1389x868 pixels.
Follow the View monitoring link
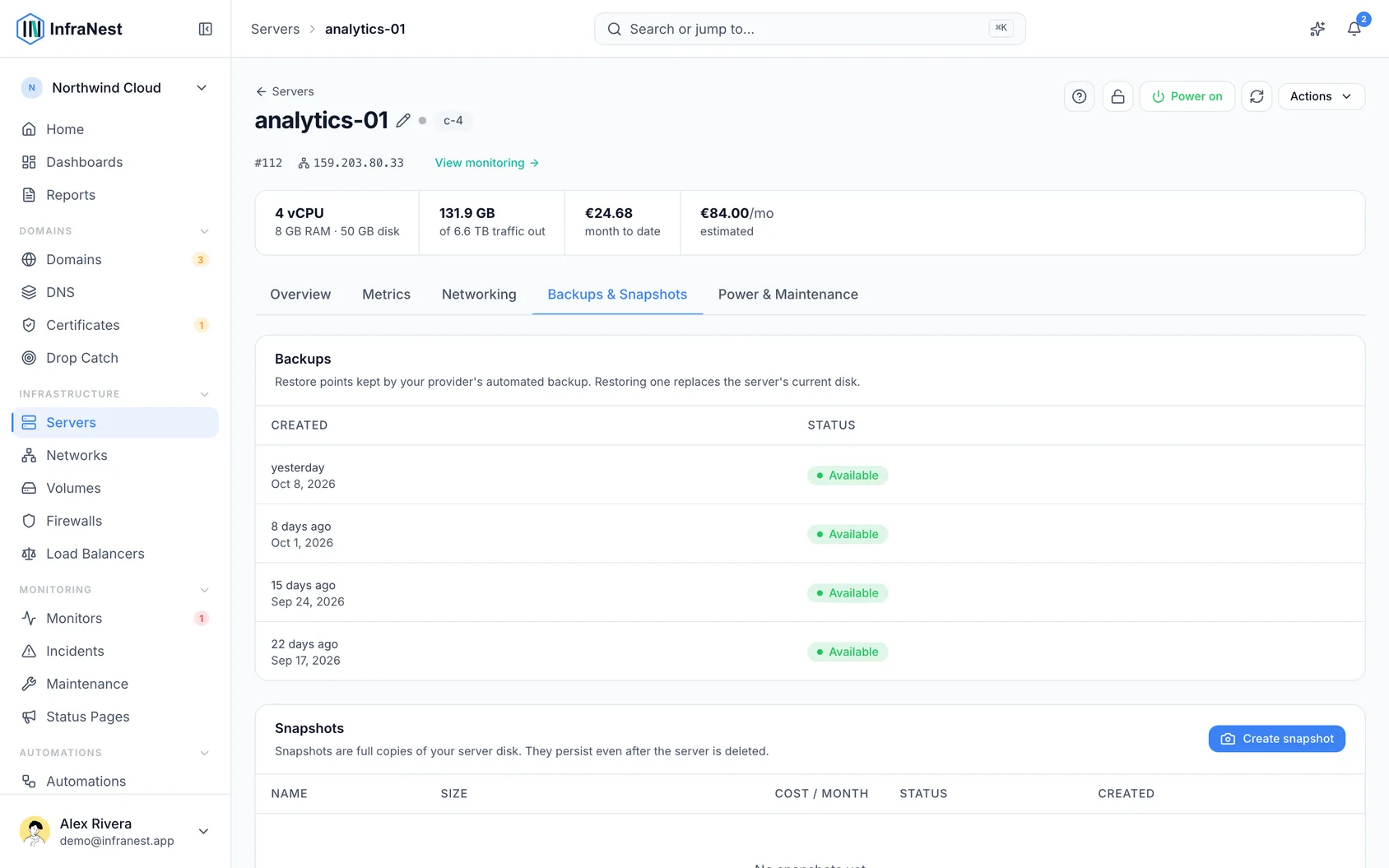coord(487,163)
